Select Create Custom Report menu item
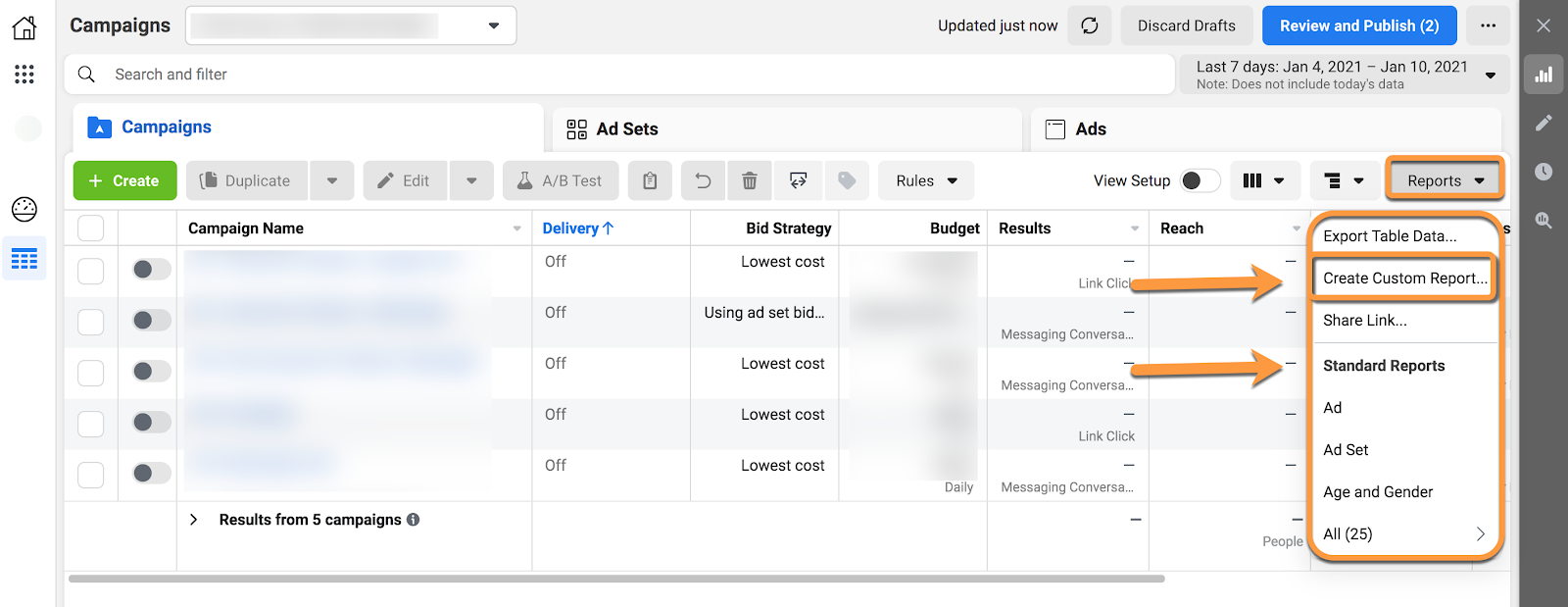Viewport: 1568px width, 607px height. [x=1404, y=278]
